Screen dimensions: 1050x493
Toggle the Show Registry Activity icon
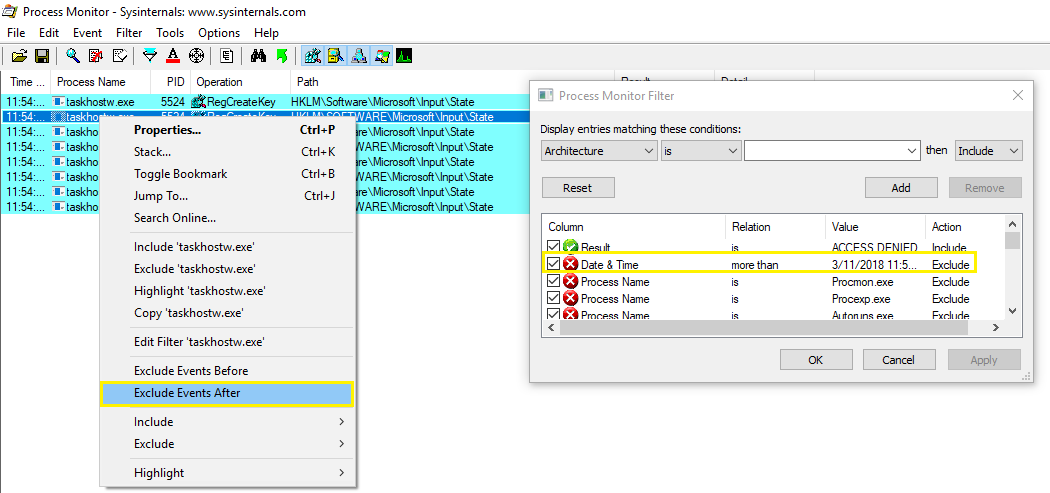(312, 56)
